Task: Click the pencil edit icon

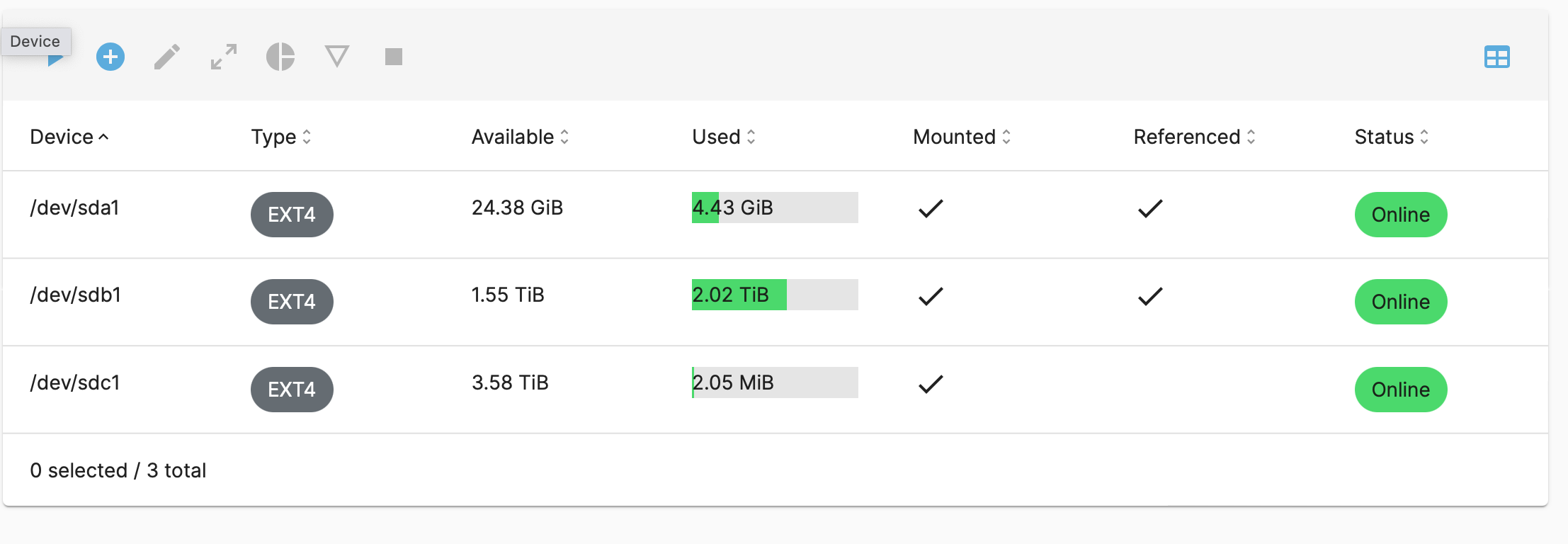Action: (x=167, y=57)
